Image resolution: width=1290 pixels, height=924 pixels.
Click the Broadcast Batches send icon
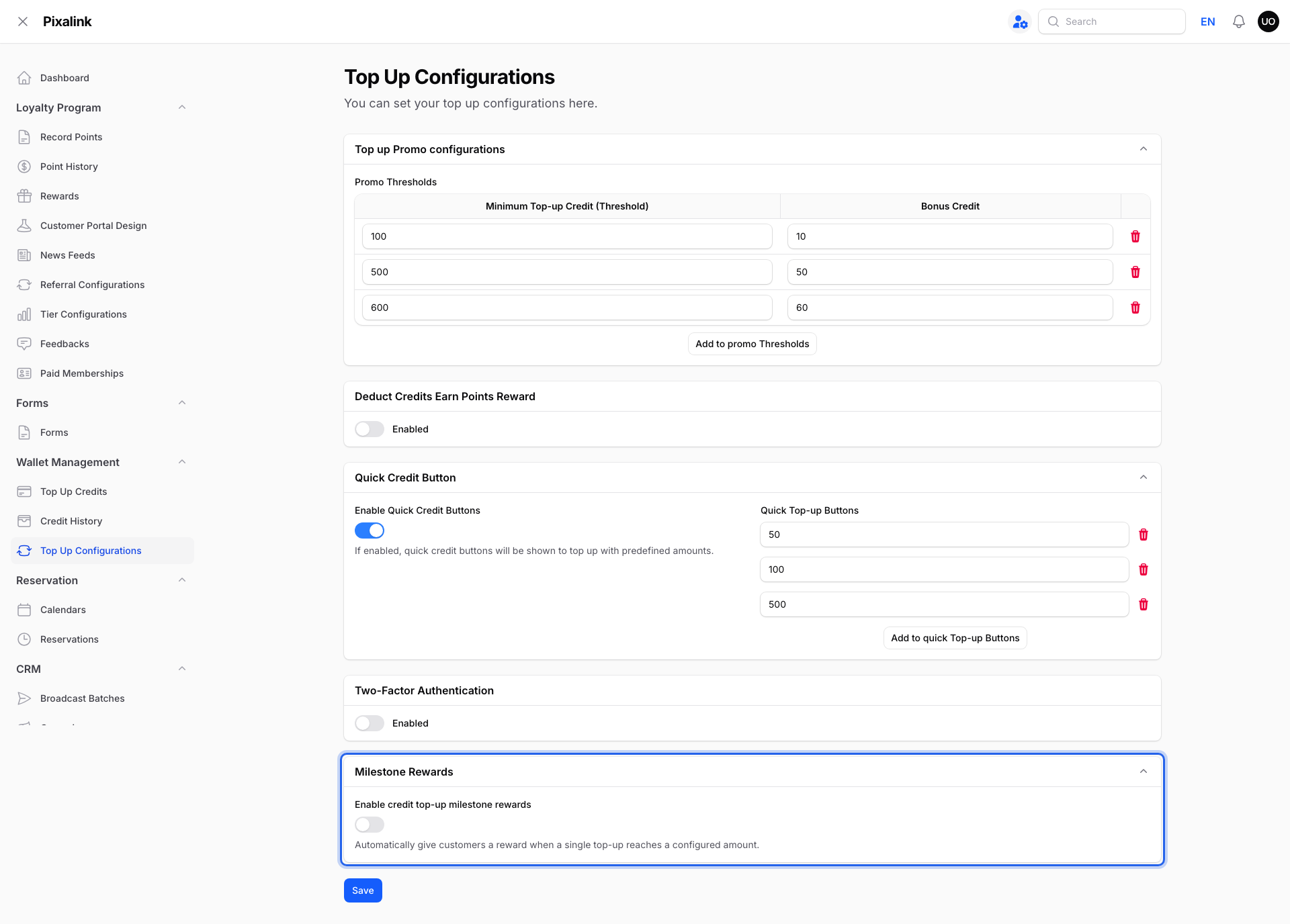(24, 698)
